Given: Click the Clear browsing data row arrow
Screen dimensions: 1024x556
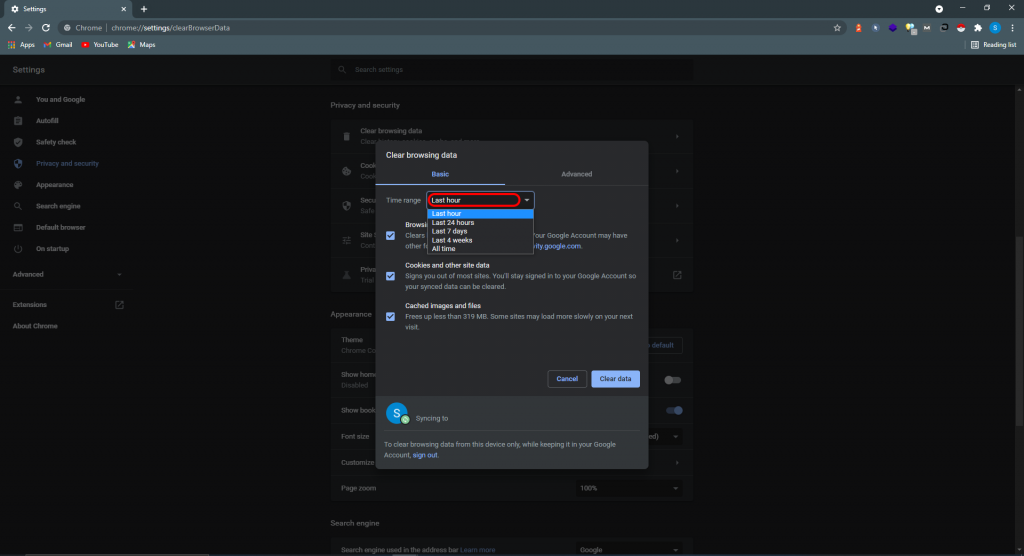Looking at the screenshot, I should [x=677, y=137].
